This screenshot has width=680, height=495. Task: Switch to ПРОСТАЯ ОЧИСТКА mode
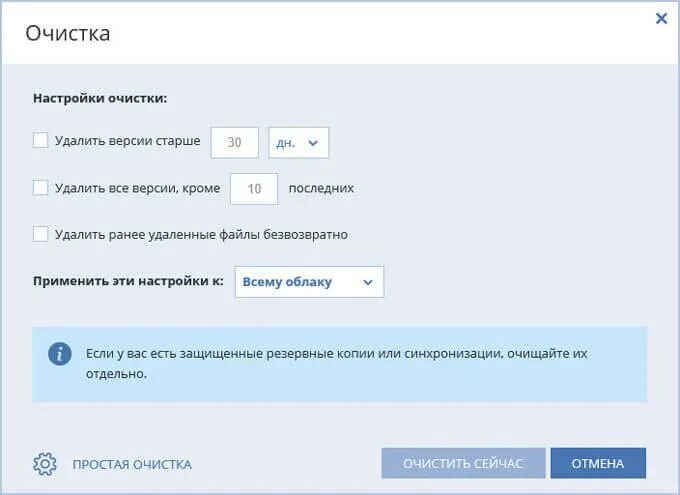pos(132,464)
